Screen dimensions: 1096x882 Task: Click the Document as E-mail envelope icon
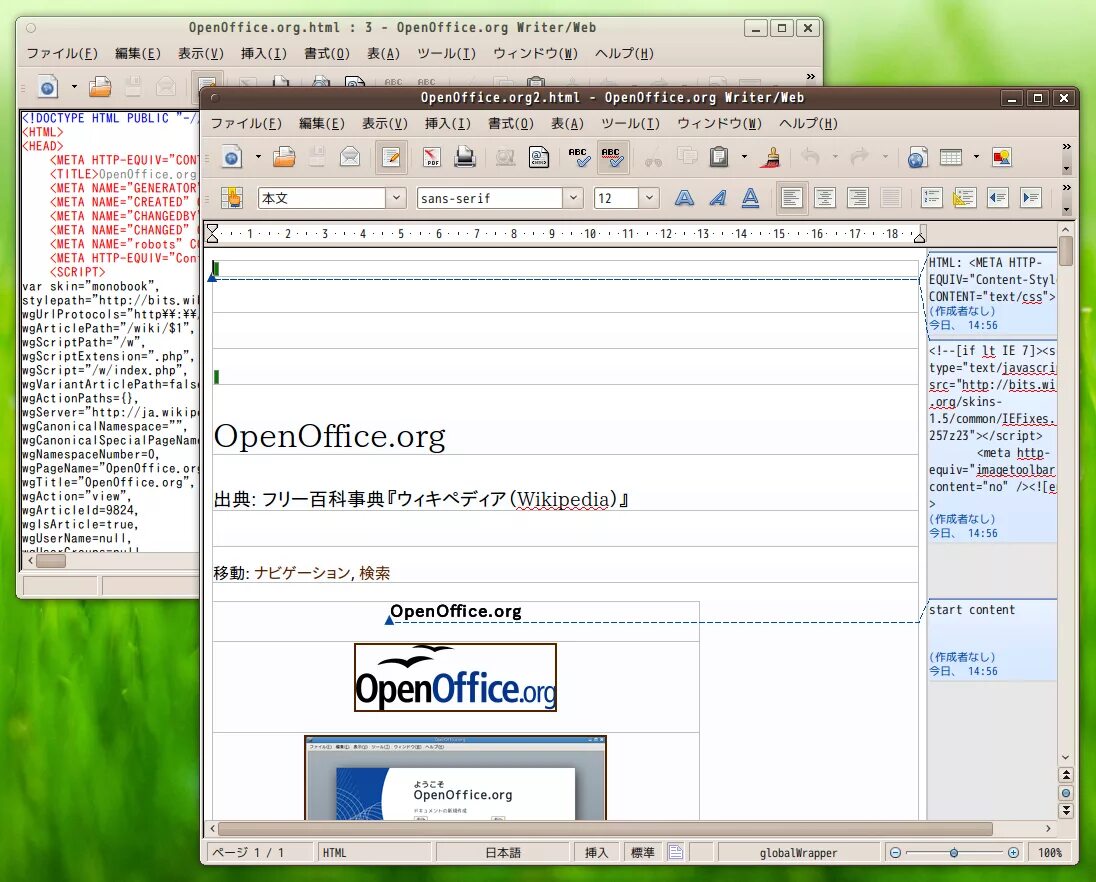pyautogui.click(x=350, y=157)
